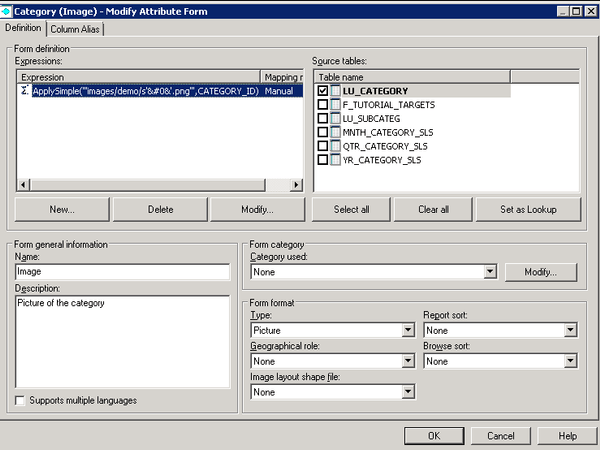
Task: Click the Mapping column header
Action: (282, 77)
